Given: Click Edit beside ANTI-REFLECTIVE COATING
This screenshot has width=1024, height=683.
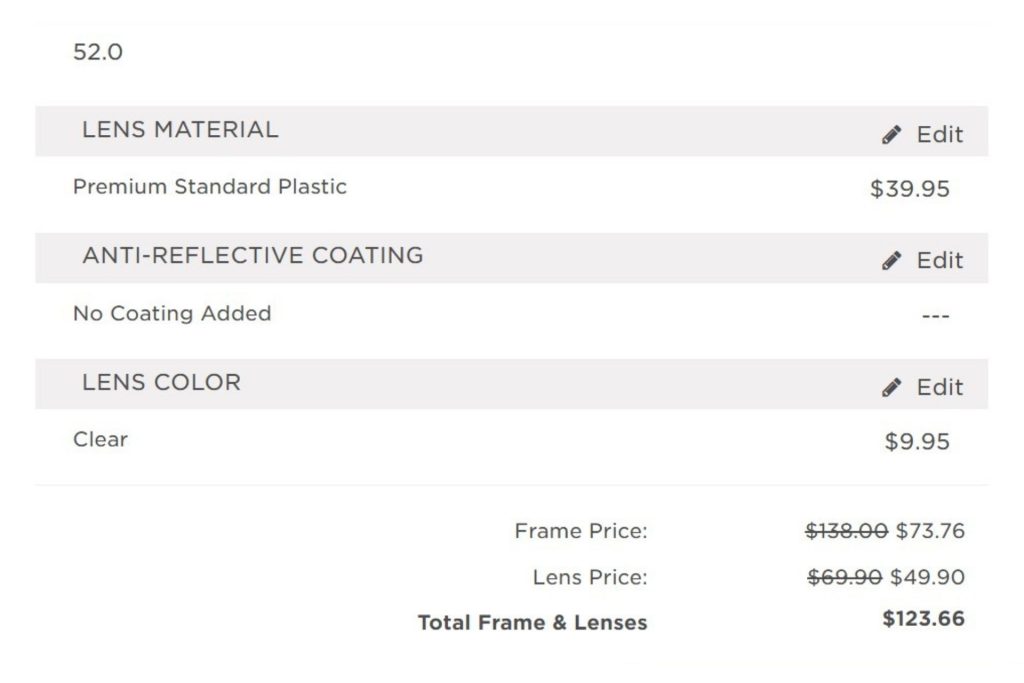Looking at the screenshot, I should (935, 259).
